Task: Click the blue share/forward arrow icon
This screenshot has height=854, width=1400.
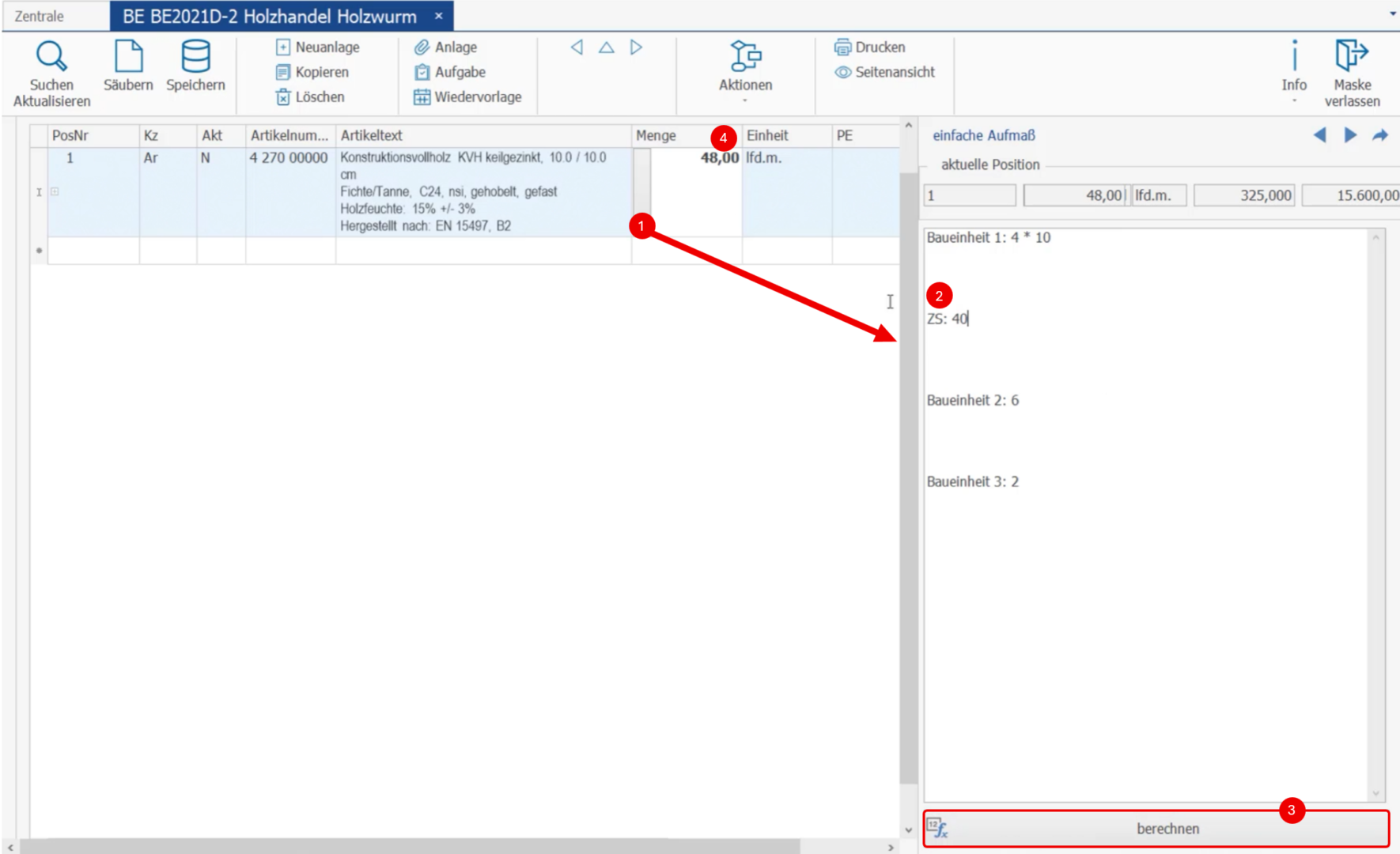Action: [1380, 135]
